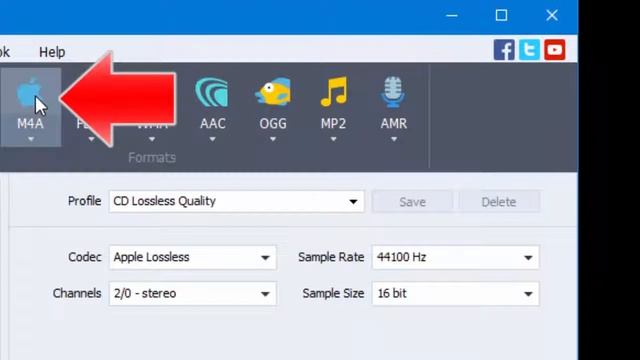
Task: Click the Delete profile button
Action: [499, 202]
